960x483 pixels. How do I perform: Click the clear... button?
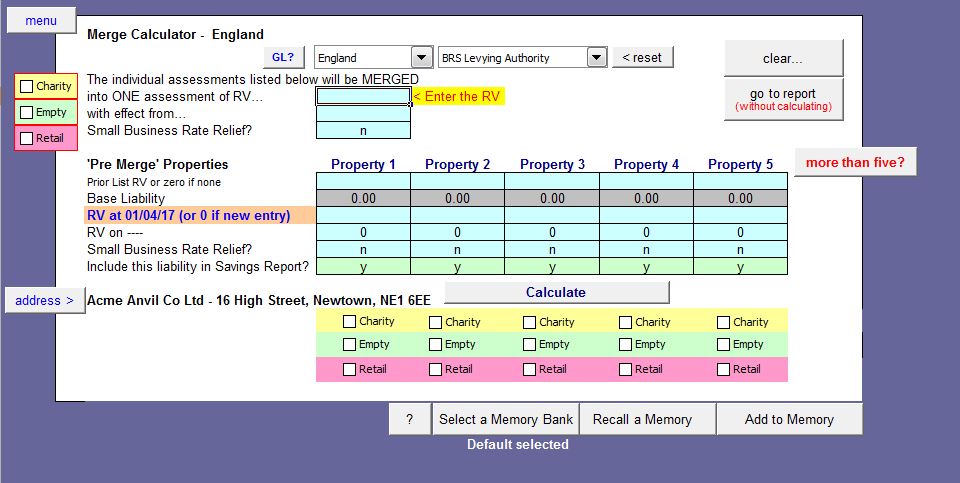click(783, 58)
